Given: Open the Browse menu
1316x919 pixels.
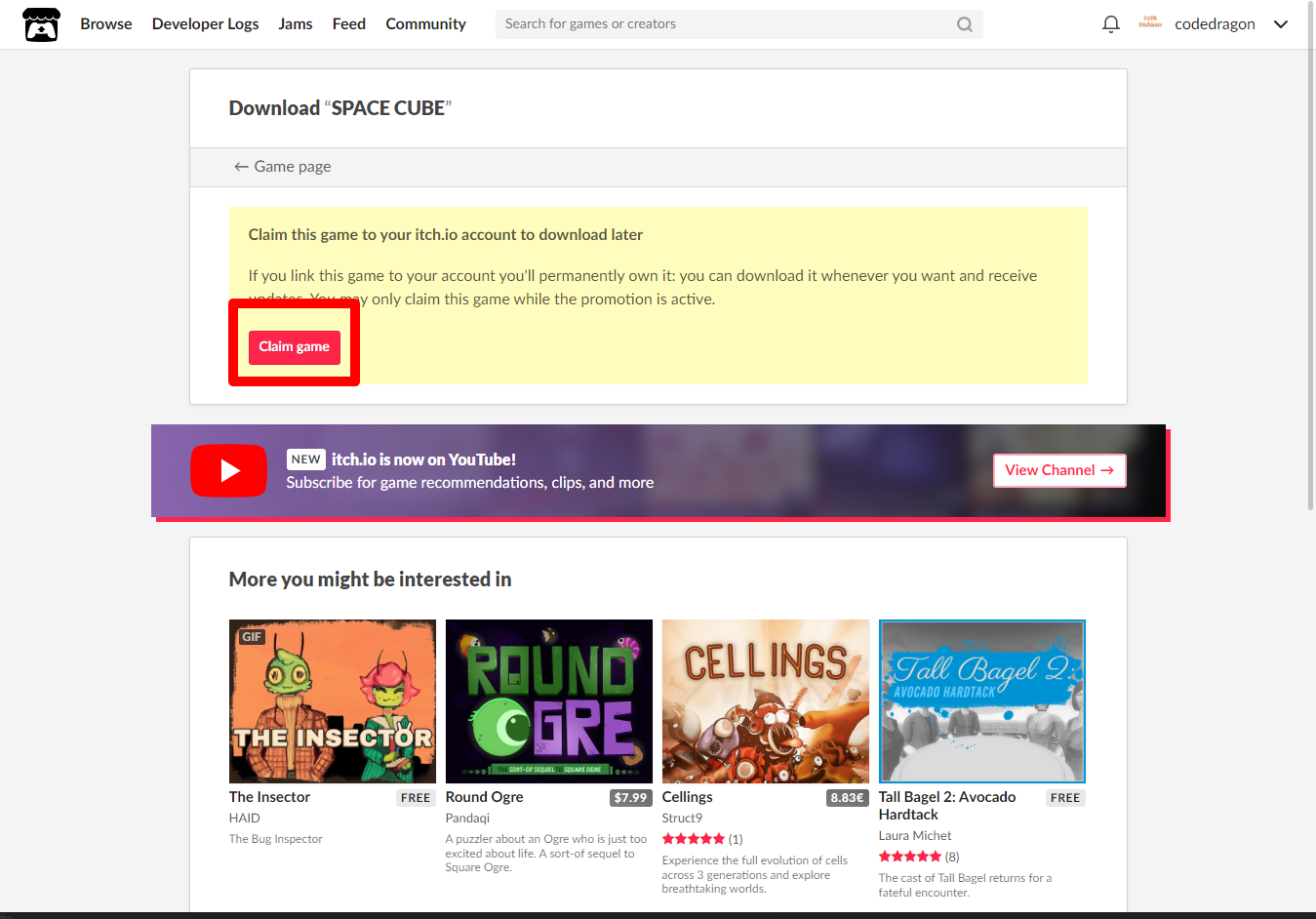Looking at the screenshot, I should [106, 24].
